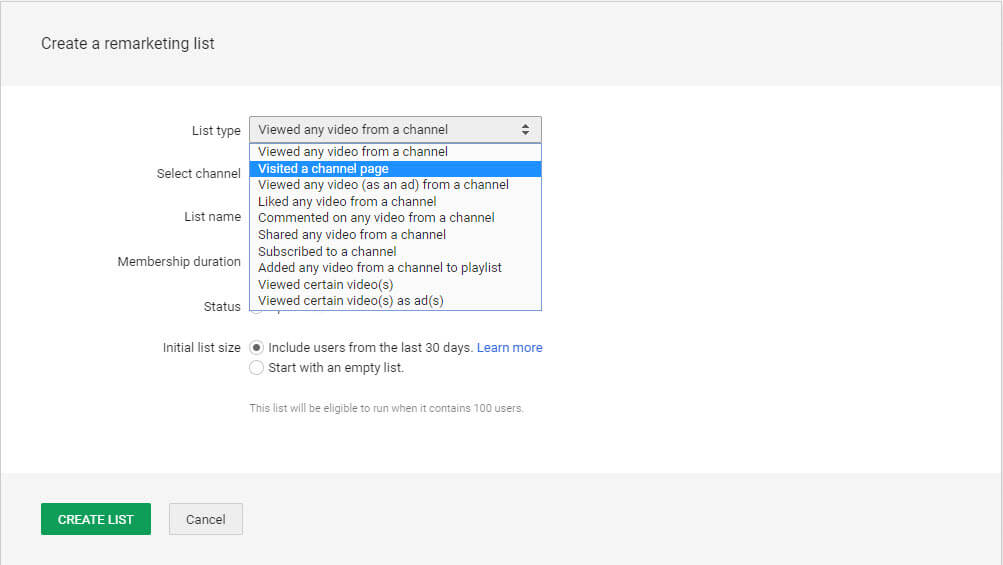Click the 'Create a remarketing list' heading
Image resolution: width=1003 pixels, height=565 pixels.
coord(128,44)
